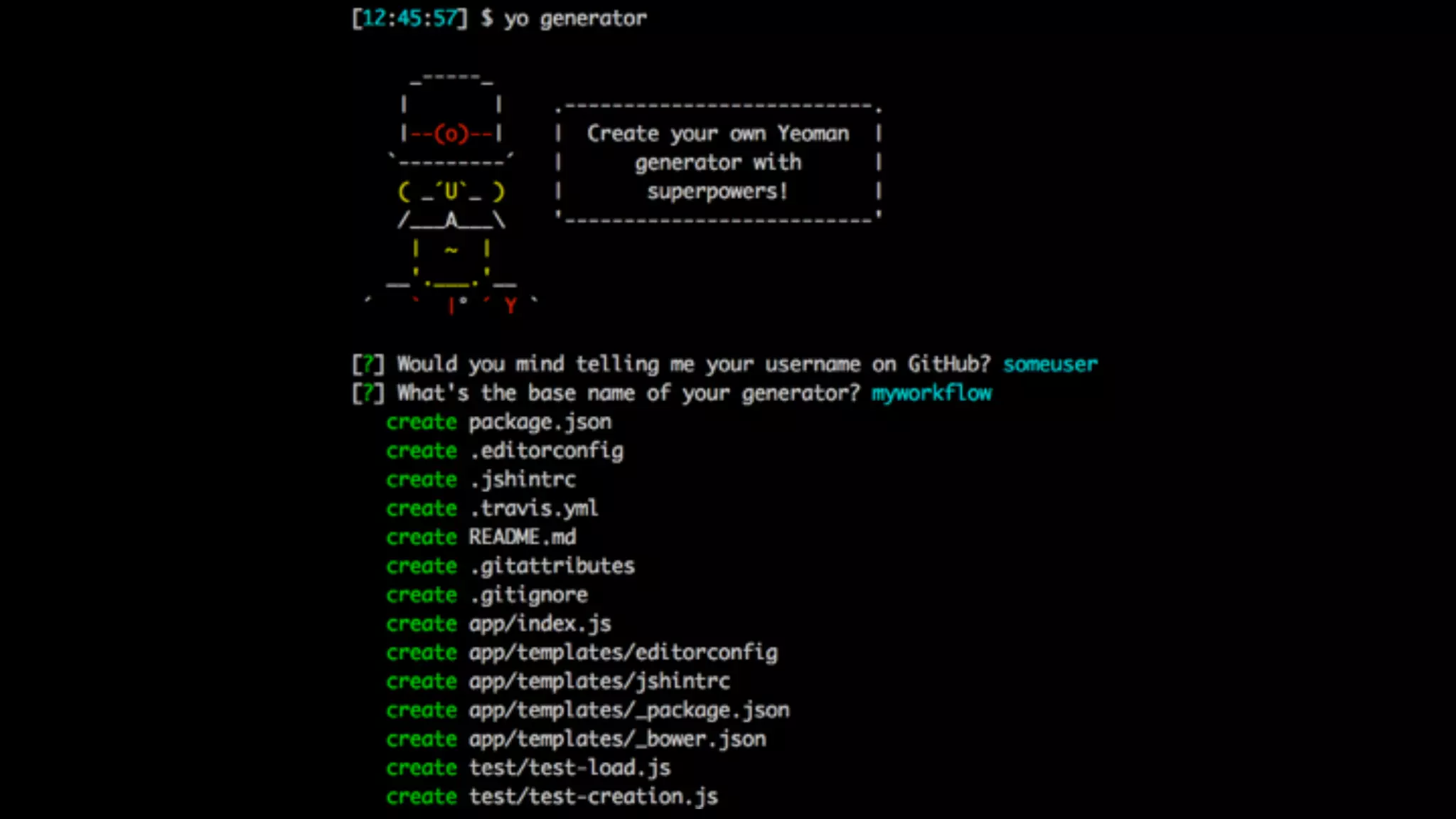This screenshot has width=1456, height=819.
Task: Click the README.md file entry
Action: click(522, 537)
